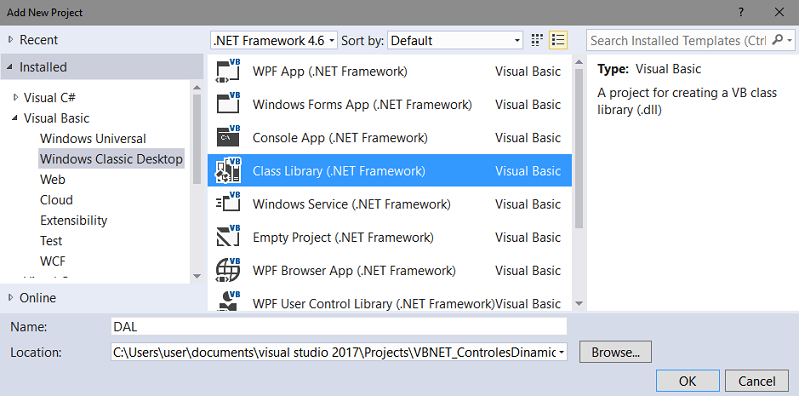Click the Name text field containing DAL
The width and height of the screenshot is (799, 396).
click(x=339, y=327)
